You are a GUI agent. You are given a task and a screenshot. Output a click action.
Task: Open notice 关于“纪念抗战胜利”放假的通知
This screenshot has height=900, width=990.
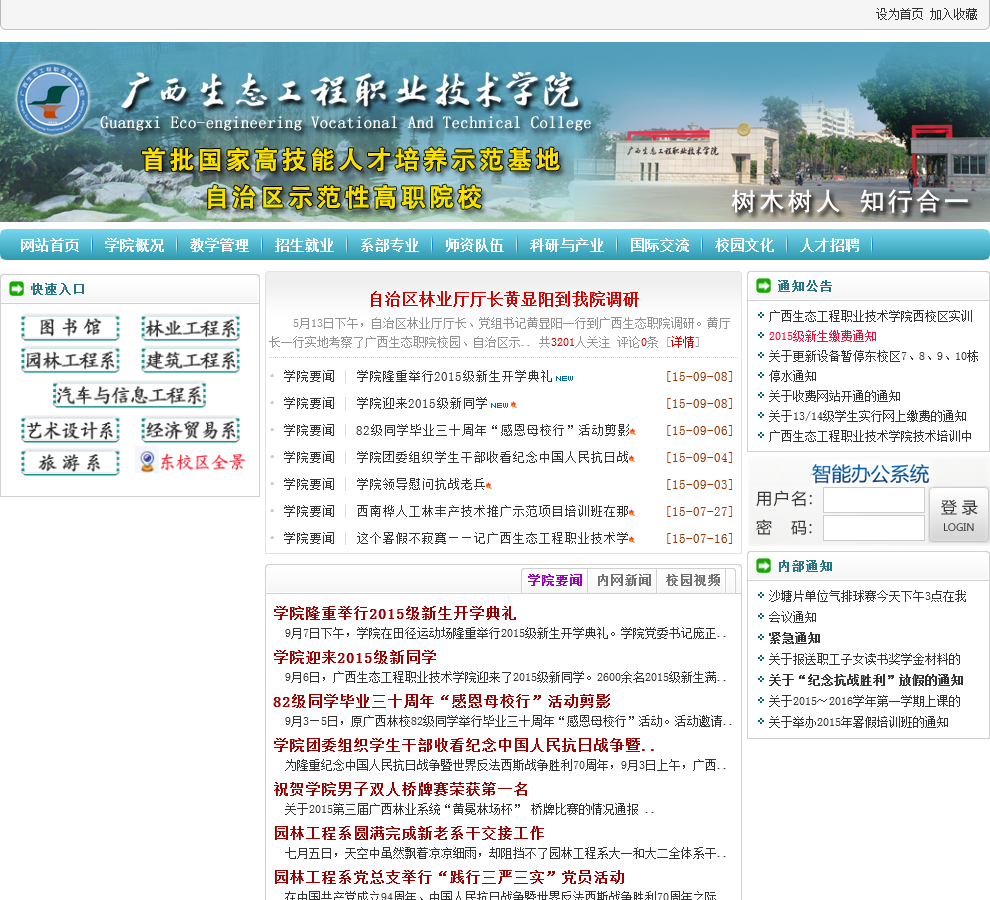tap(866, 680)
